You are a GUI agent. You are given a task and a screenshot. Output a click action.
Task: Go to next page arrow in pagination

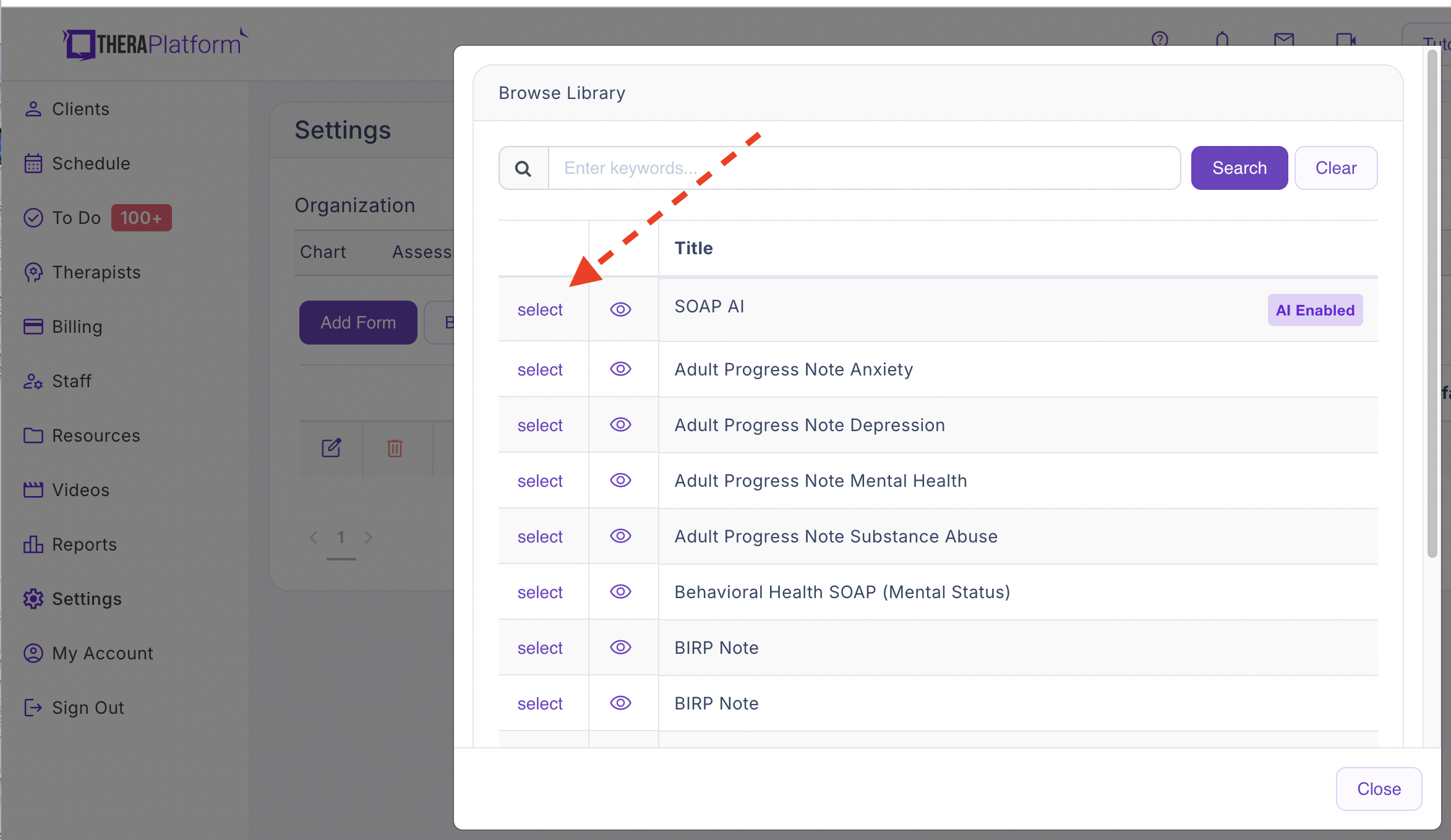[369, 537]
